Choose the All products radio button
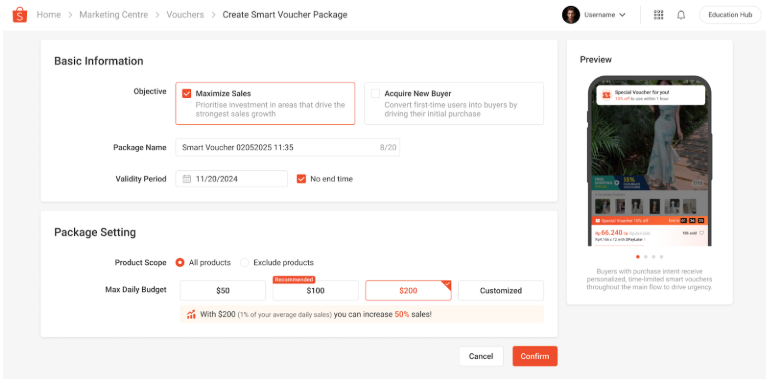This screenshot has height=379, width=766. click(x=180, y=262)
